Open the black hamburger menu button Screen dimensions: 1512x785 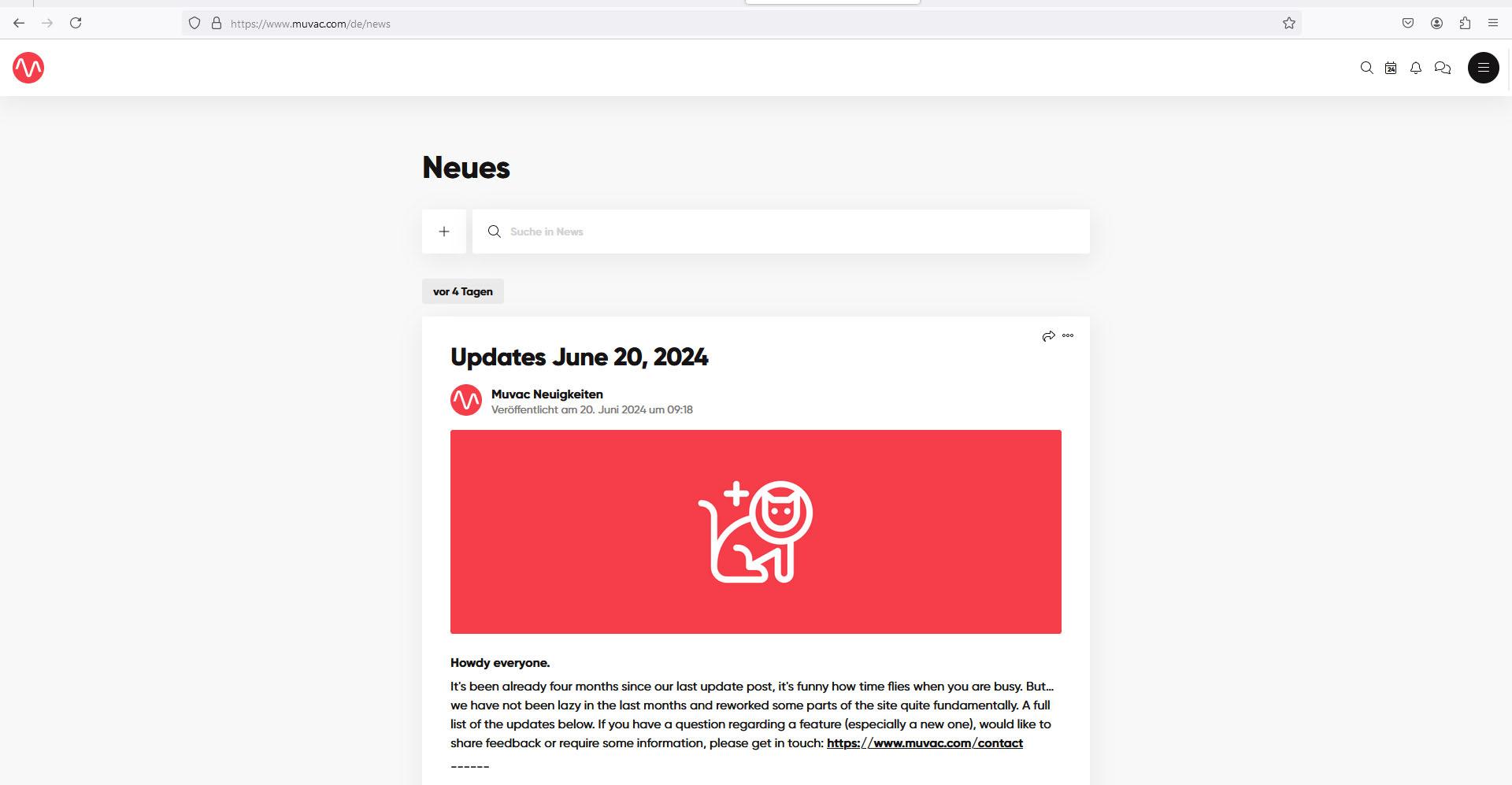pyautogui.click(x=1484, y=68)
